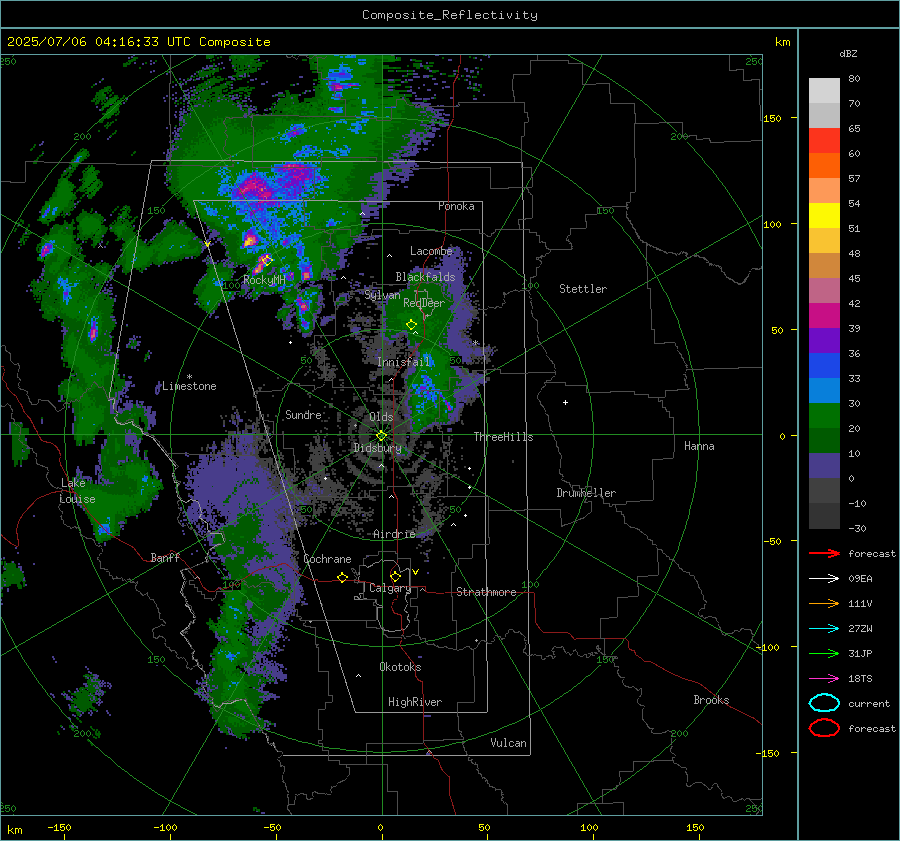900x841 pixels.
Task: Click the Lacombe city label
Action: click(431, 251)
